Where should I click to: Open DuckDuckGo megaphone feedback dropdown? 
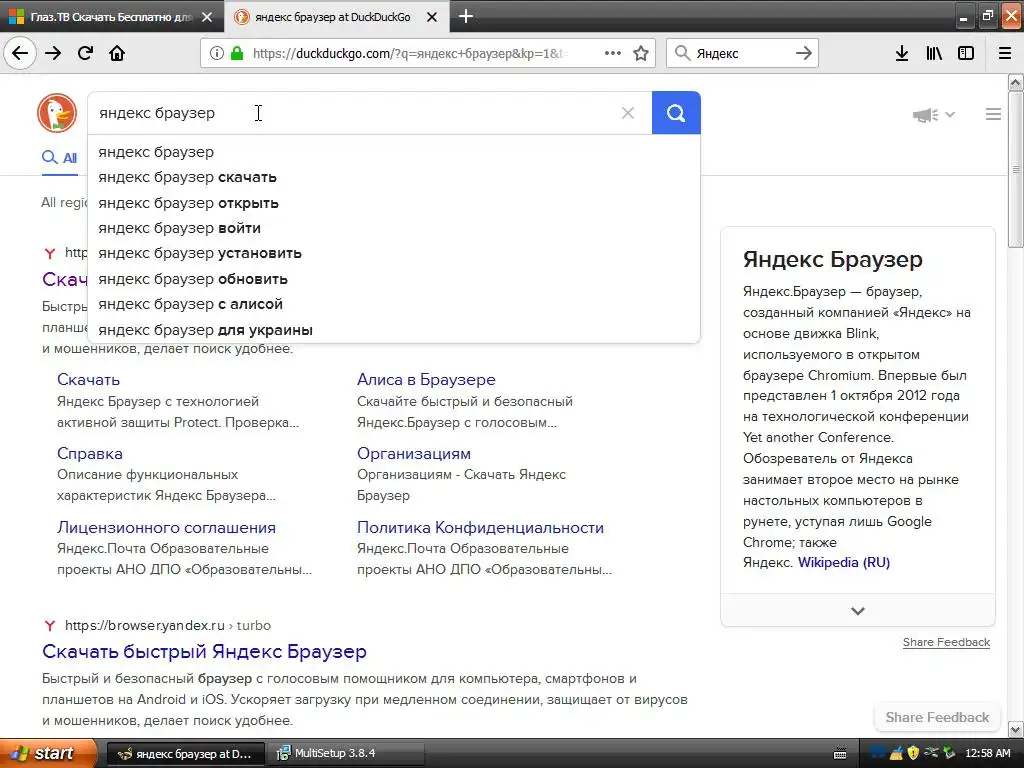click(933, 115)
